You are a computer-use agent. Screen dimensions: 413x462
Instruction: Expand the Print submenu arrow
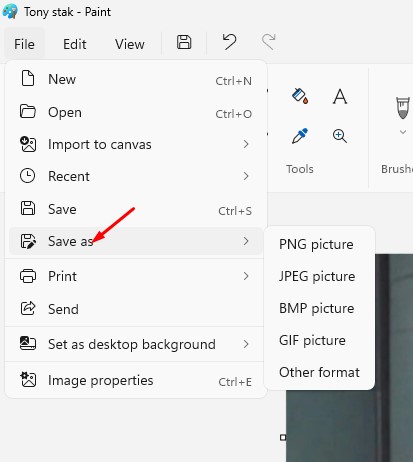pyautogui.click(x=246, y=276)
